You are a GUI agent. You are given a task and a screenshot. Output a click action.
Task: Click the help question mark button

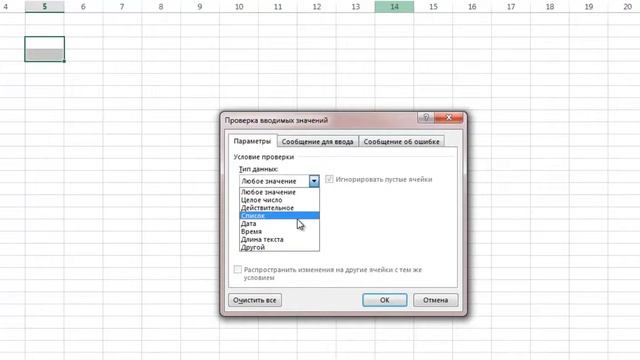tap(426, 118)
